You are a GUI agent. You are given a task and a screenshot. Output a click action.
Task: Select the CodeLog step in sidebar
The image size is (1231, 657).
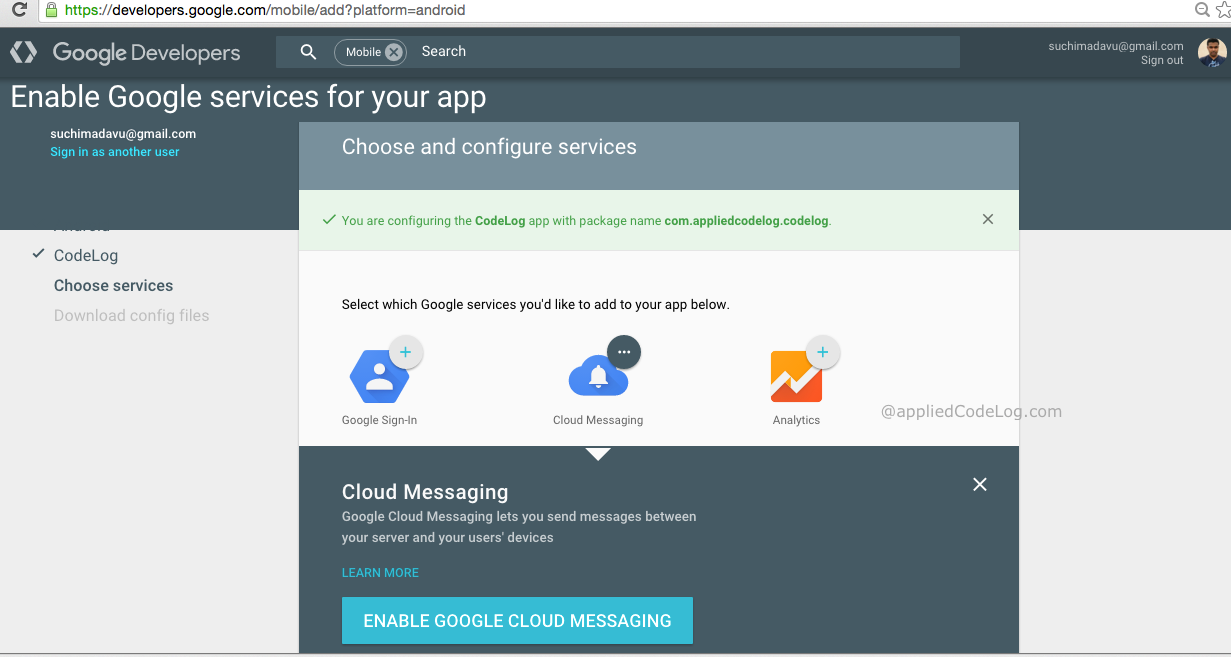[86, 255]
